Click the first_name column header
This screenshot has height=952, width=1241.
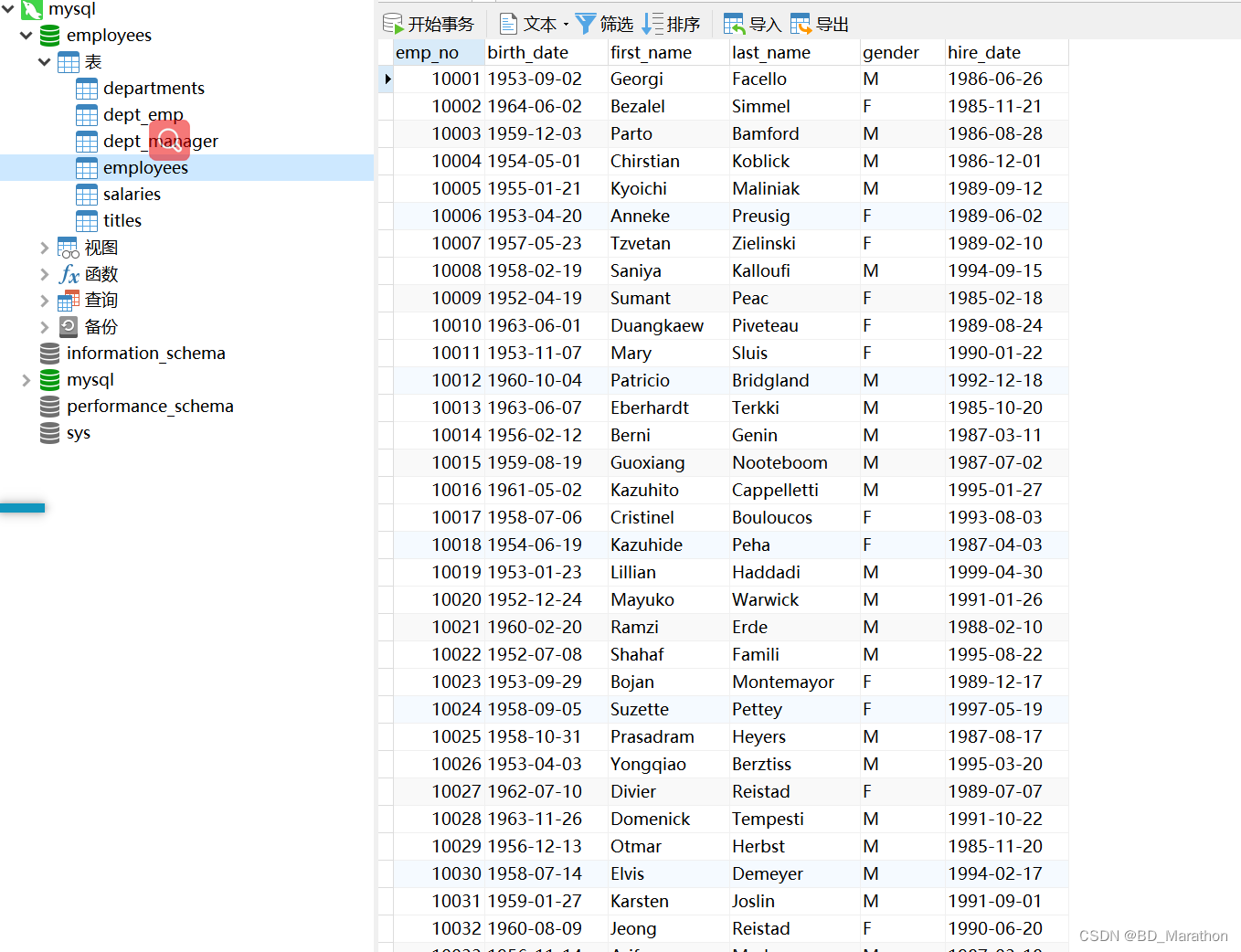click(x=668, y=53)
